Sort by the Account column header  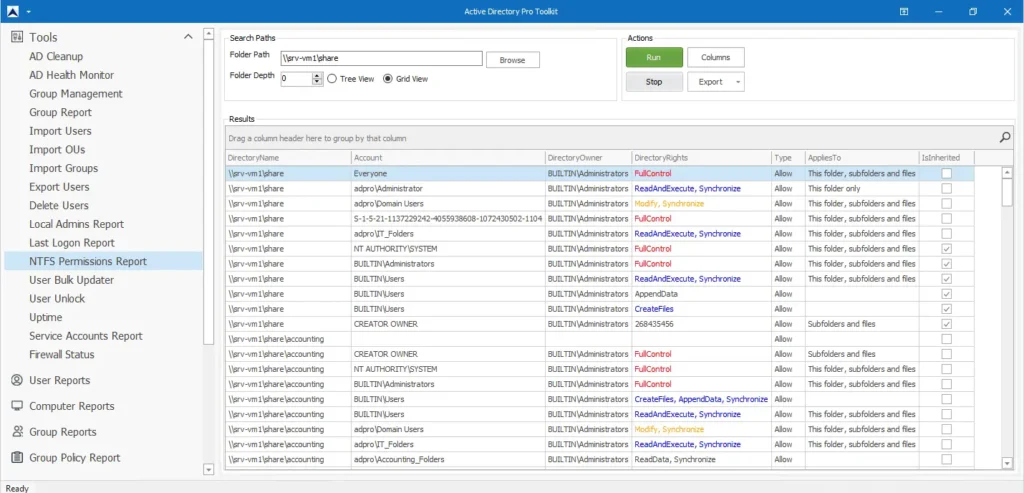pos(448,158)
